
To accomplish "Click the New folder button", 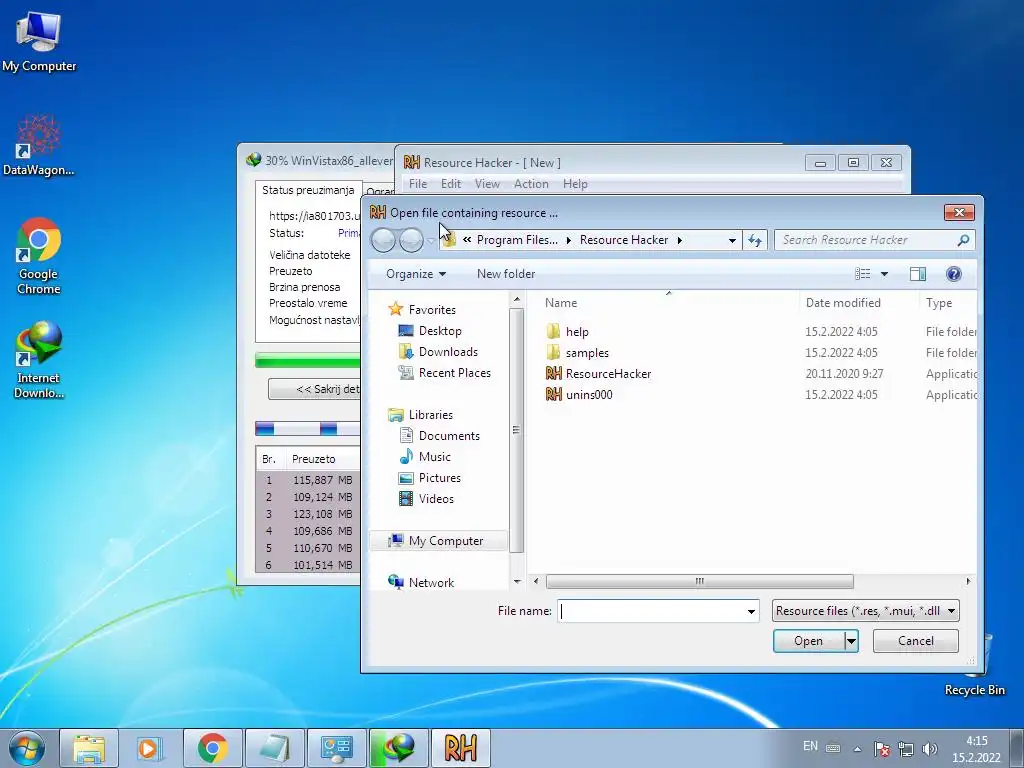I will pyautogui.click(x=505, y=274).
